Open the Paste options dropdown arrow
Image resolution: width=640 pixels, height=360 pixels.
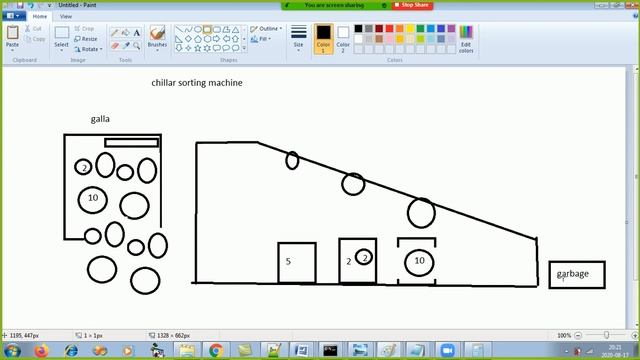tap(13, 50)
